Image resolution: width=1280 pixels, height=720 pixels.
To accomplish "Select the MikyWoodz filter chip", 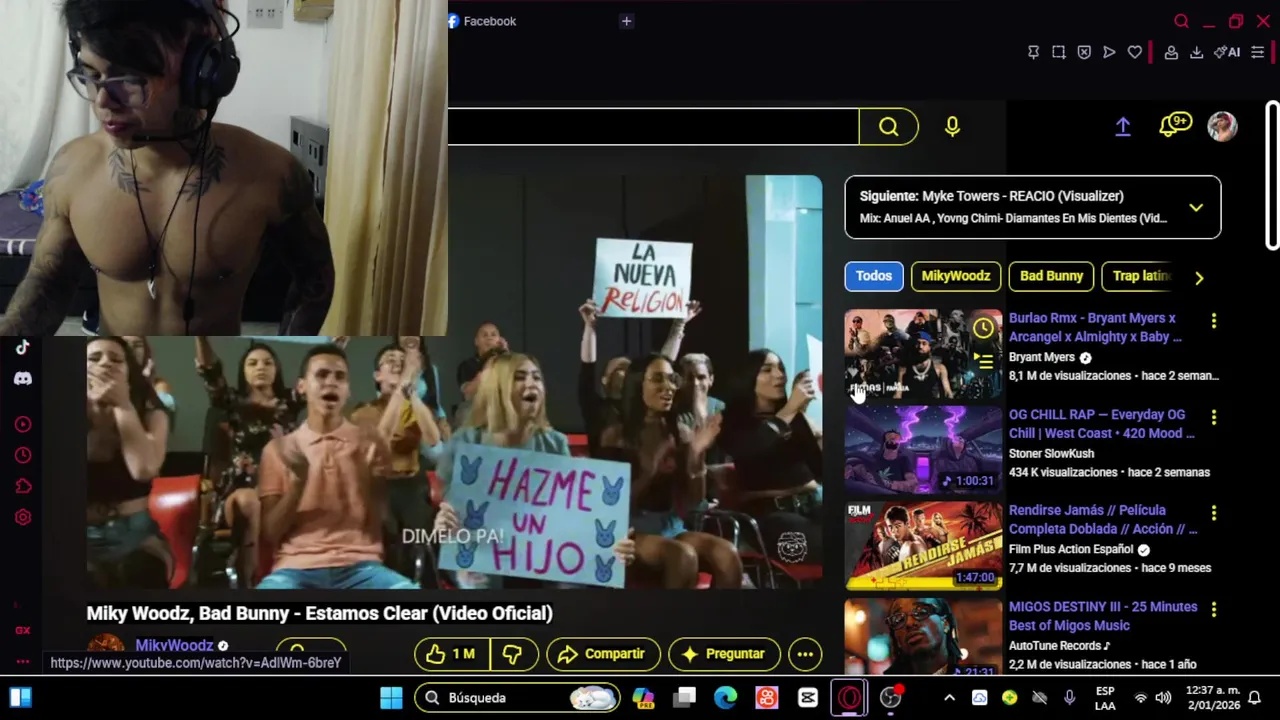I will (x=956, y=276).
